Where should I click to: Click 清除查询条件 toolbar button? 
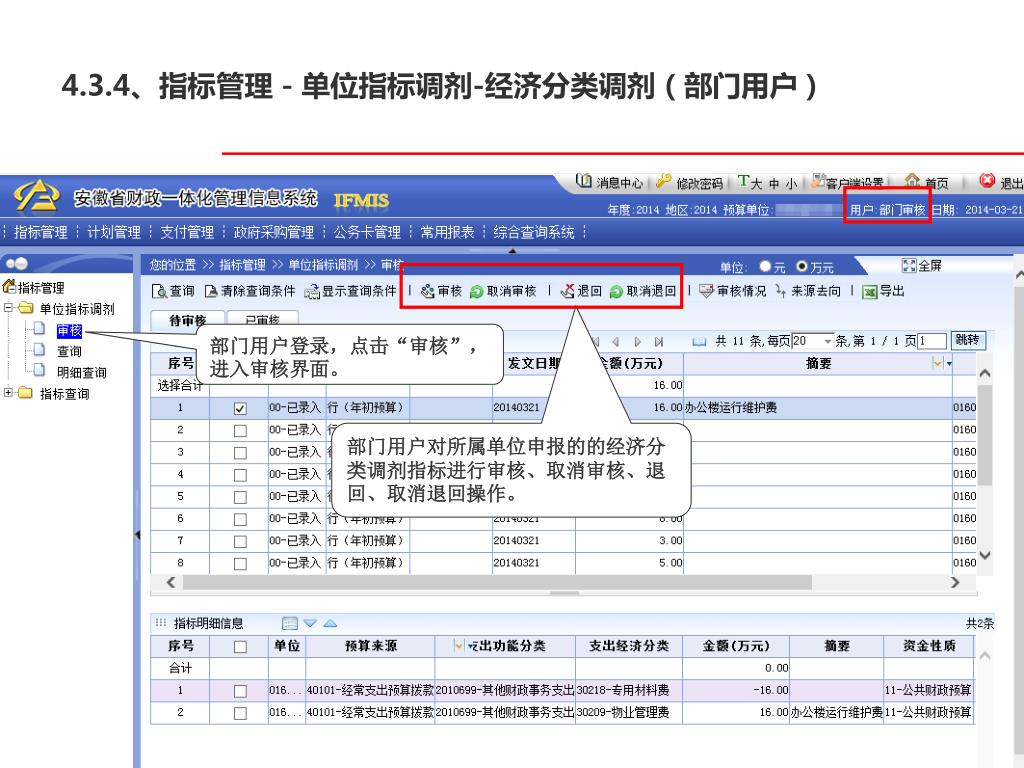[x=250, y=291]
